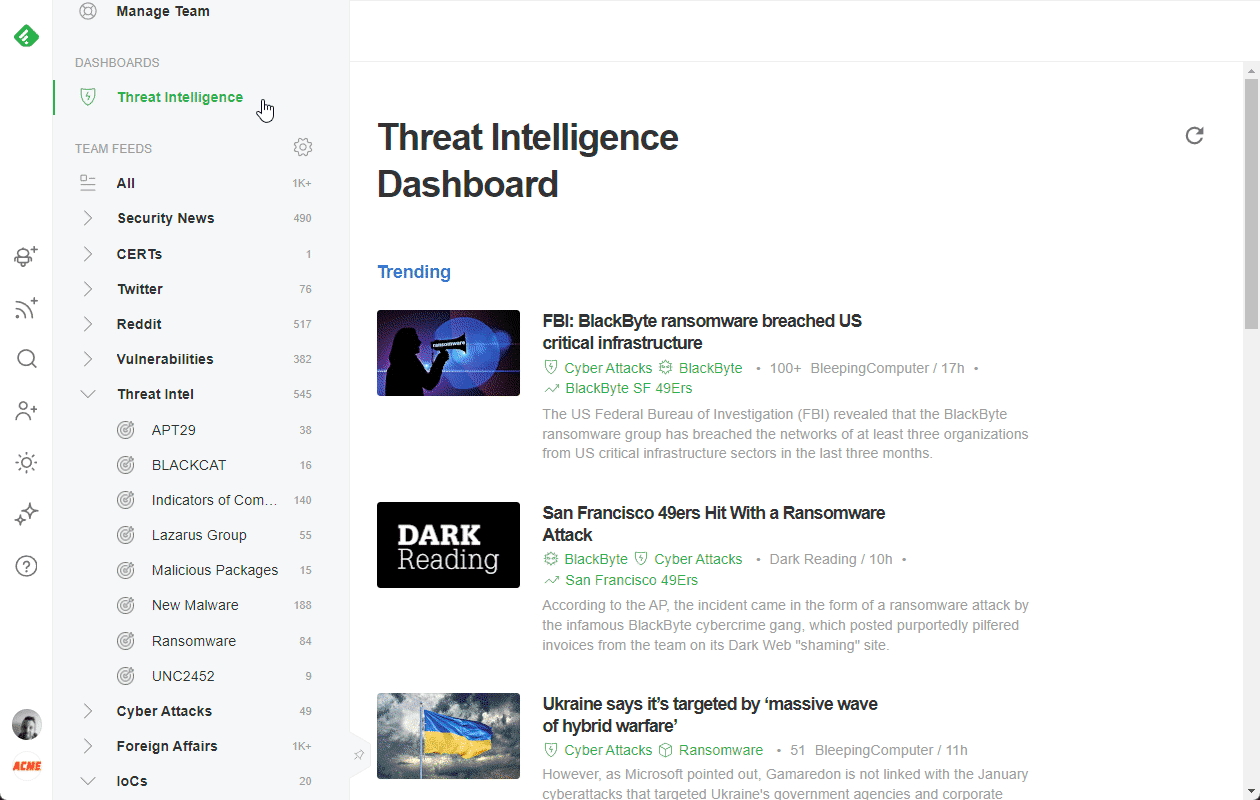This screenshot has width=1260, height=800.
Task: Click the ACME team logo
Action: click(26, 766)
